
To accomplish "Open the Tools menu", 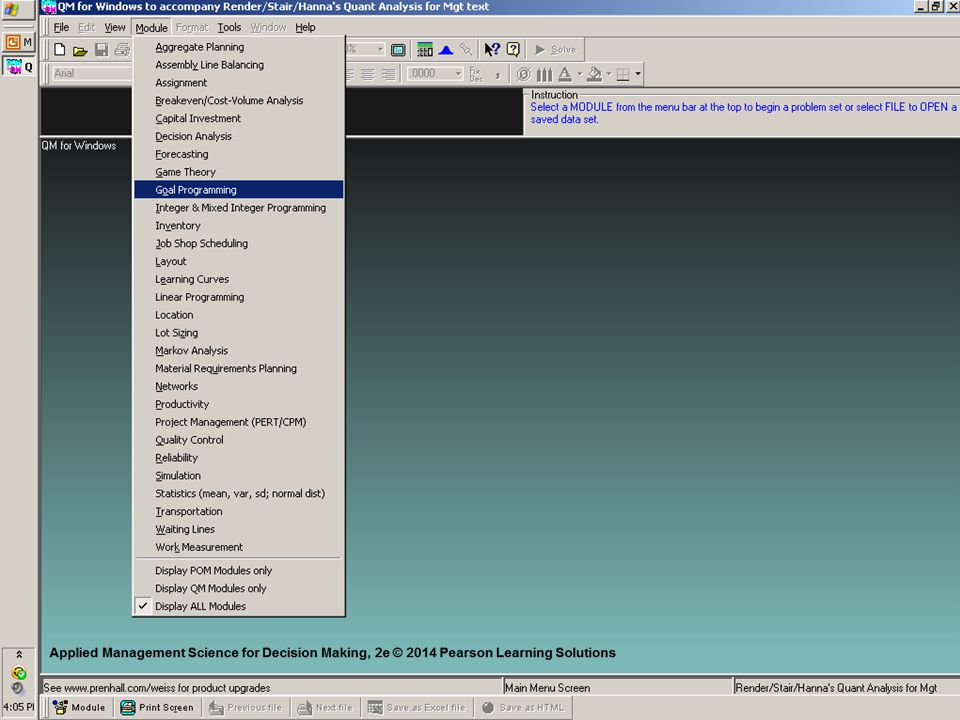I will (x=229, y=28).
